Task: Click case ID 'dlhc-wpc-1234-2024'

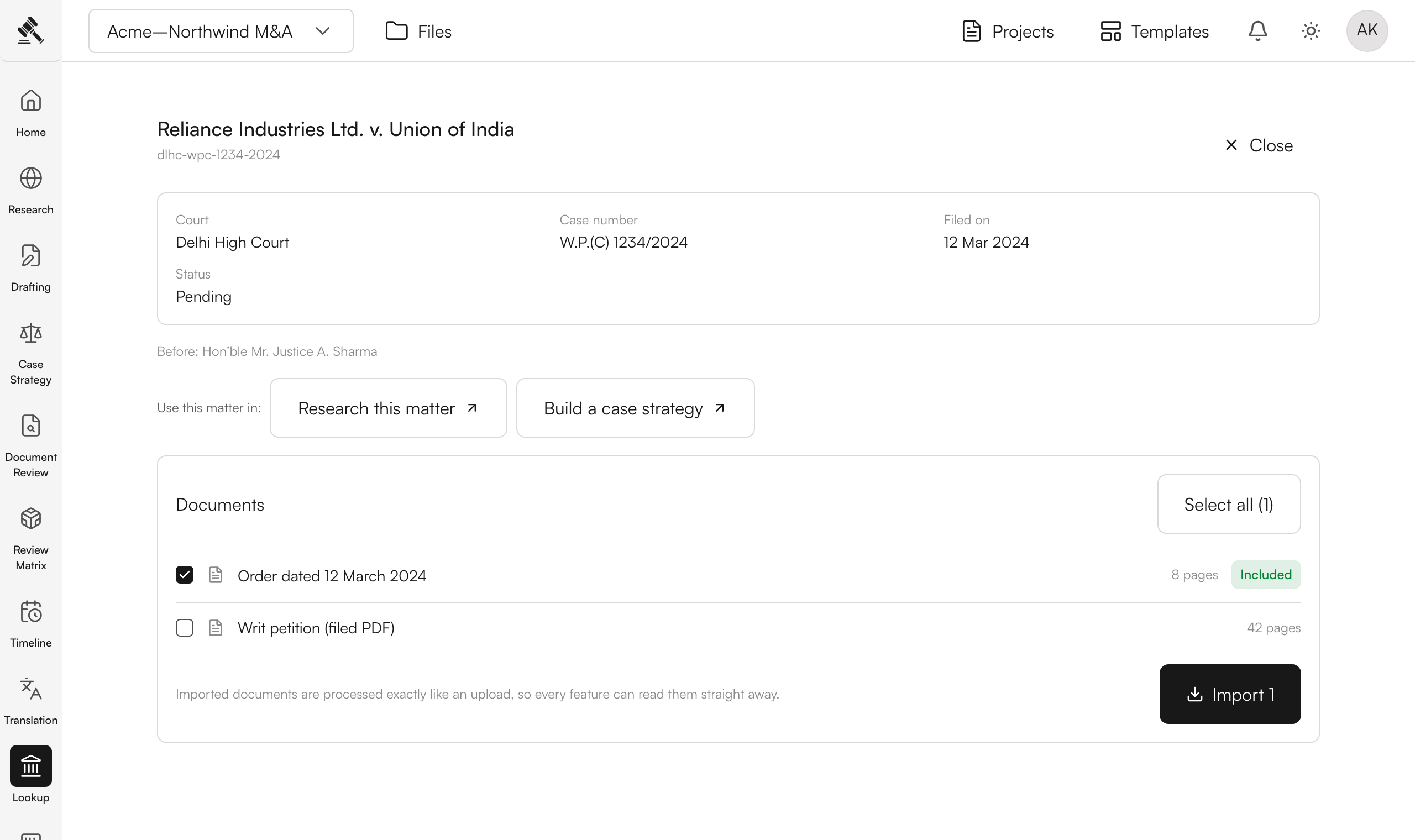Action: (x=218, y=155)
